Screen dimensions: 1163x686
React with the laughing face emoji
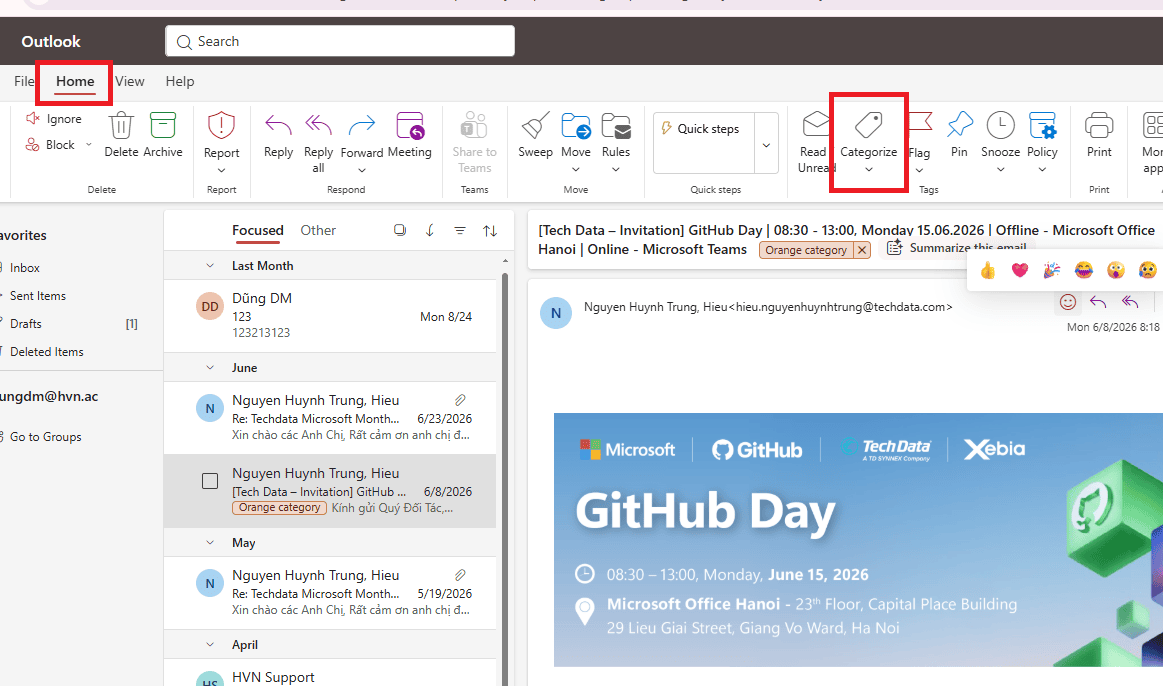1084,270
